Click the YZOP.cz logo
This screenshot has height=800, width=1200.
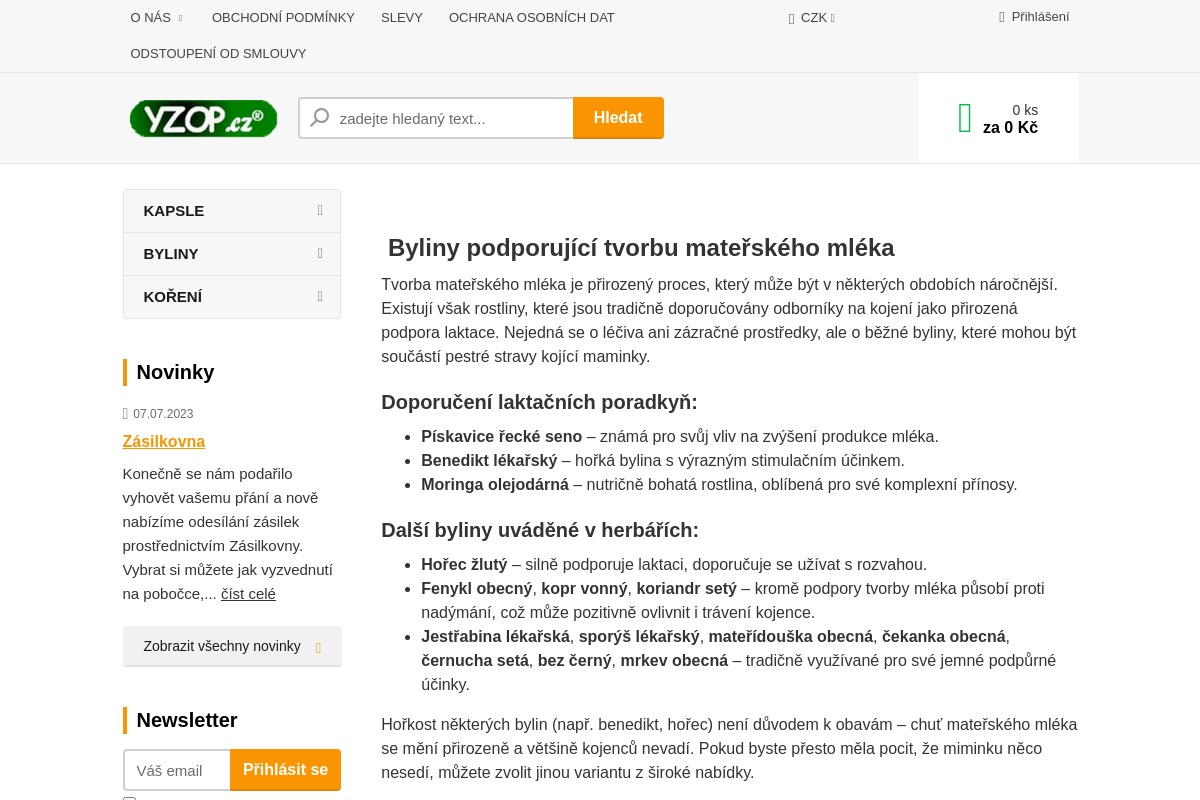point(203,118)
